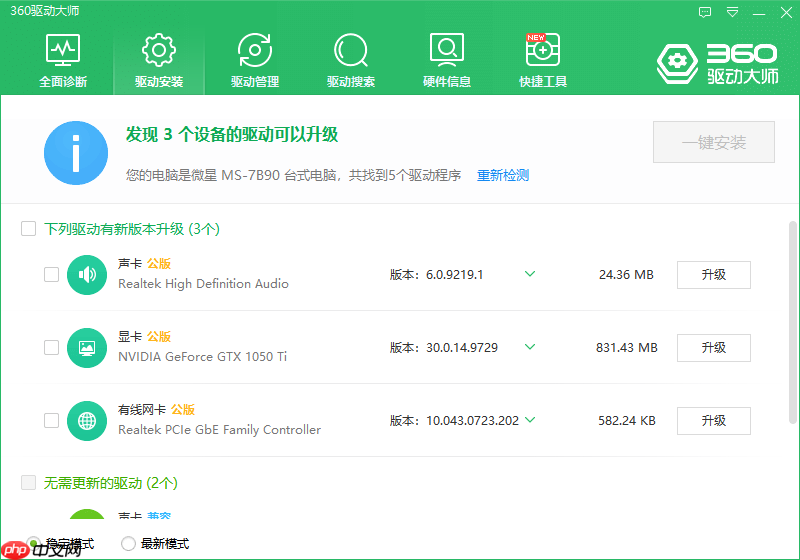Tick the Realtek High Definition Audio checkbox
Screen dimensions: 800x560
pos(52,274)
